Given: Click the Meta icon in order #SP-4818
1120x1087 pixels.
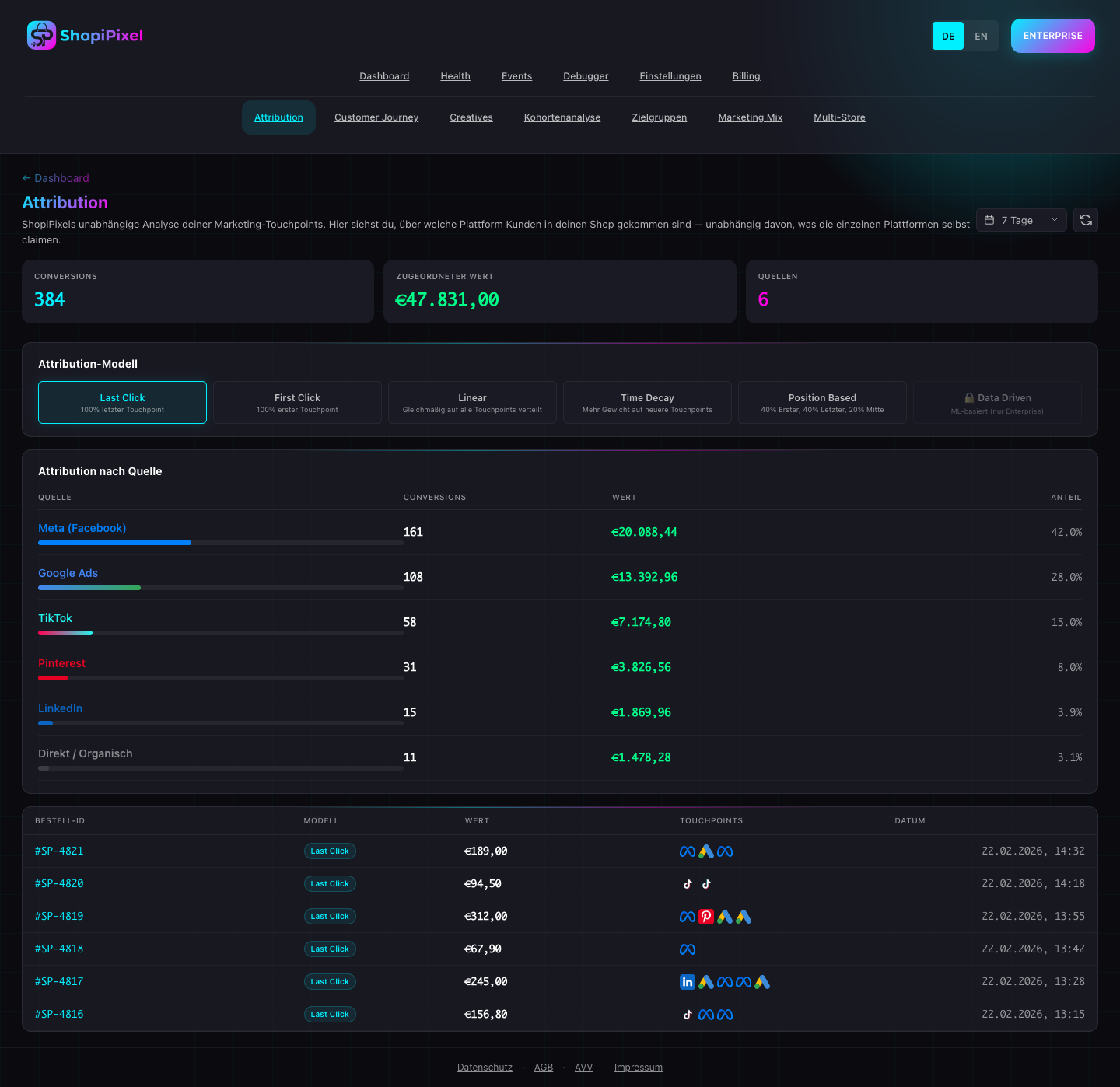Looking at the screenshot, I should point(688,949).
